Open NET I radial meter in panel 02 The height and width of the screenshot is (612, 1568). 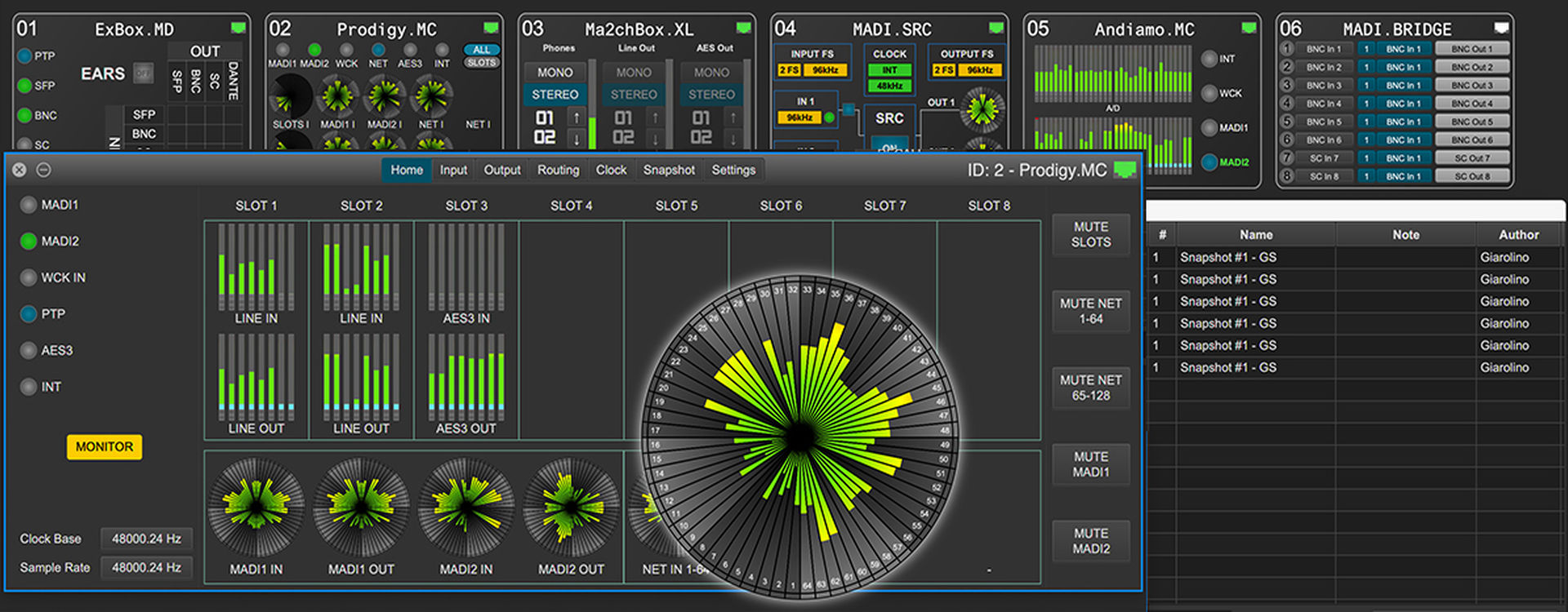tap(432, 95)
